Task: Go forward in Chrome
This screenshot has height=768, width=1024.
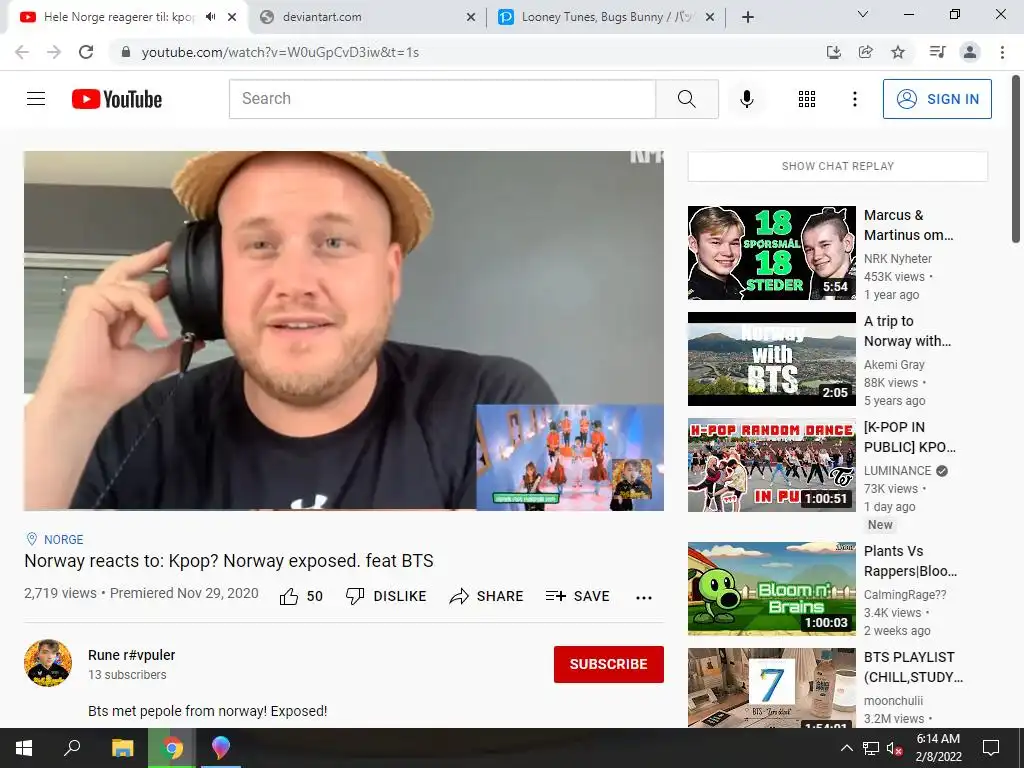Action: (54, 52)
